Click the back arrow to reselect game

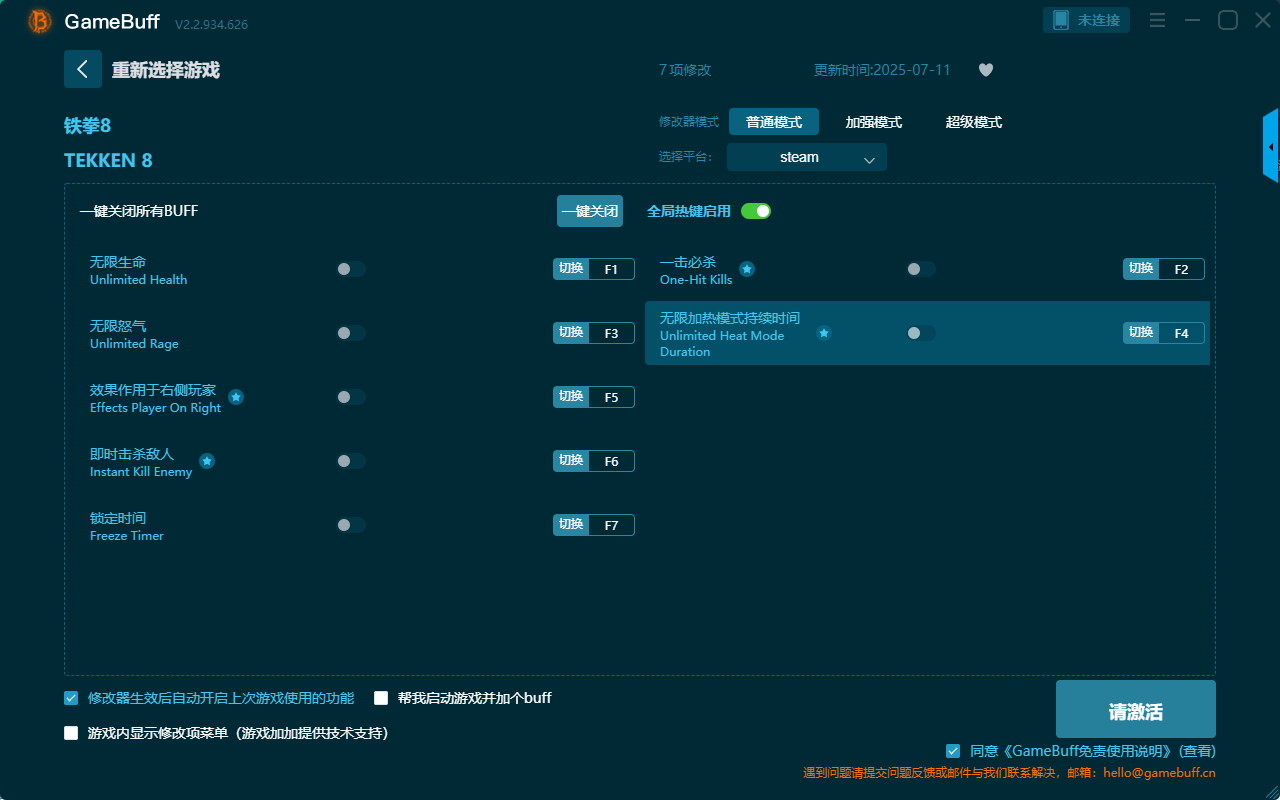(83, 68)
